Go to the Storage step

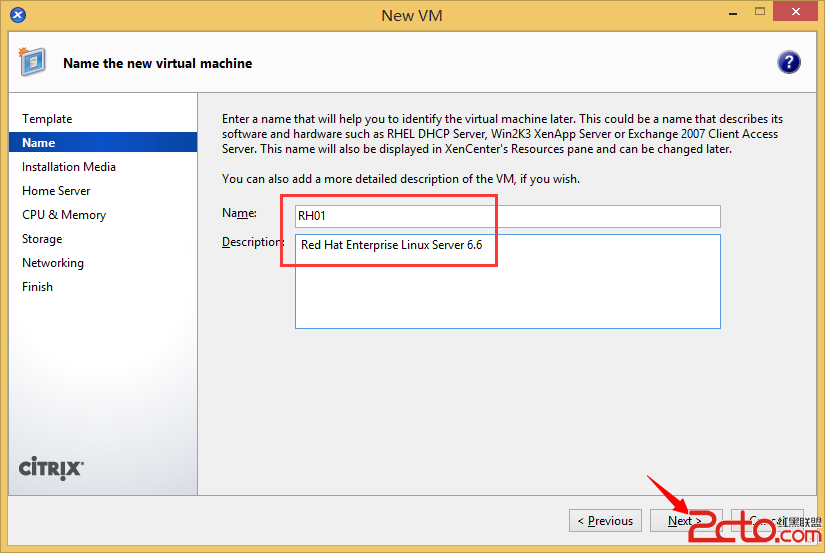click(42, 239)
